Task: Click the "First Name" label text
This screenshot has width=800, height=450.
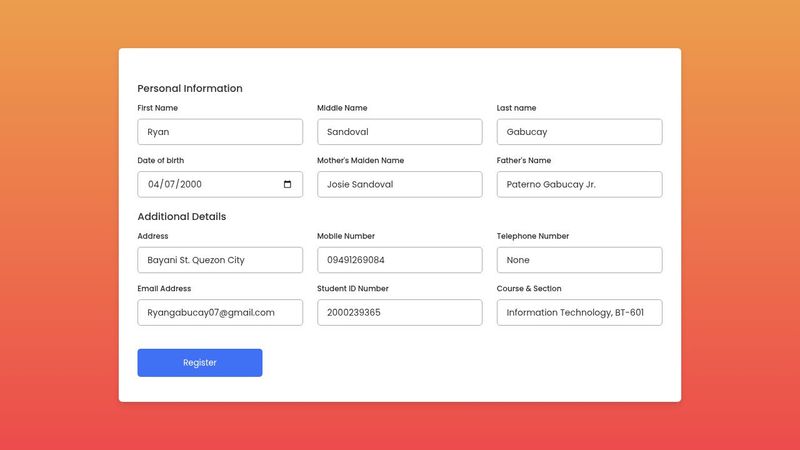Action: point(158,108)
